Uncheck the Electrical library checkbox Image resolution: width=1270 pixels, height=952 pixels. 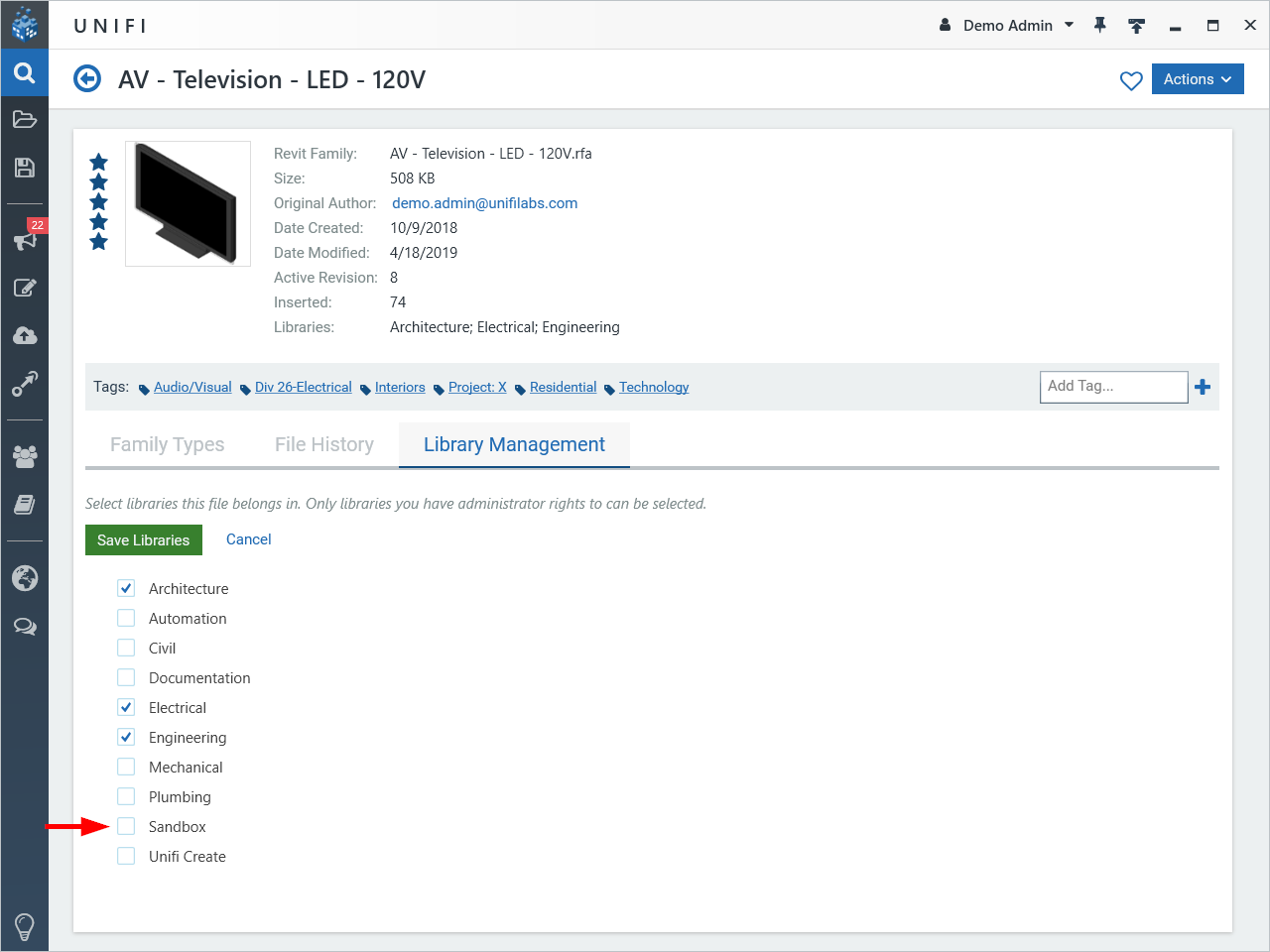tap(126, 707)
